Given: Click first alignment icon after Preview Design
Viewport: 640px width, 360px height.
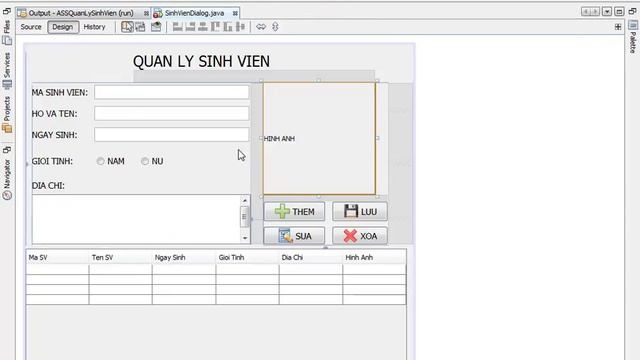Looking at the screenshot, I should pyautogui.click(x=178, y=27).
